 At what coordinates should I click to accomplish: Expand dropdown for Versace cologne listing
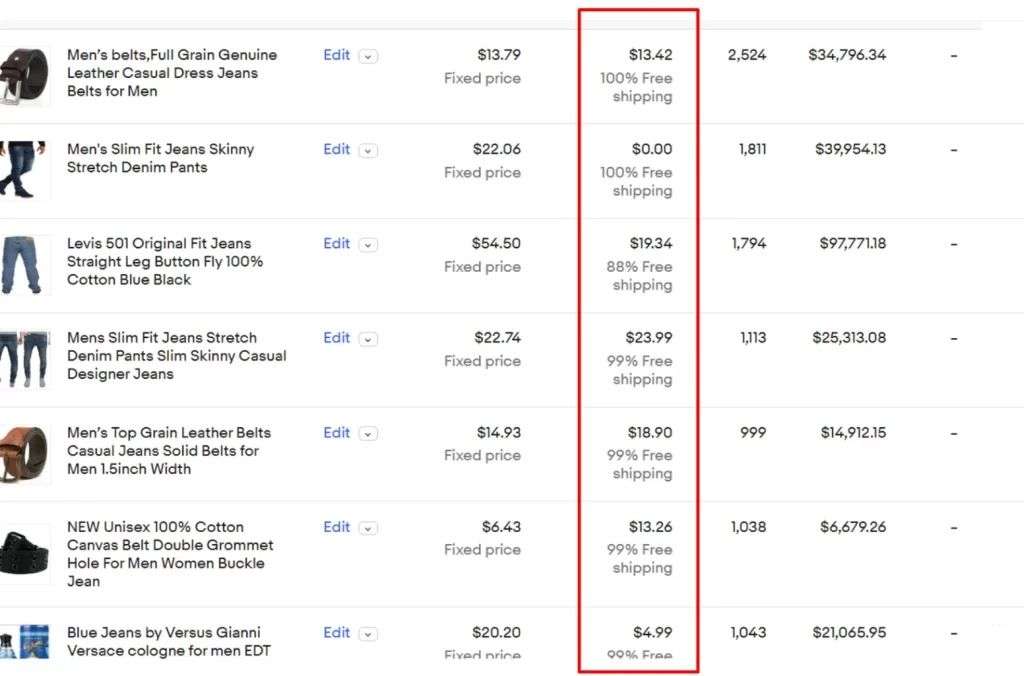(368, 634)
